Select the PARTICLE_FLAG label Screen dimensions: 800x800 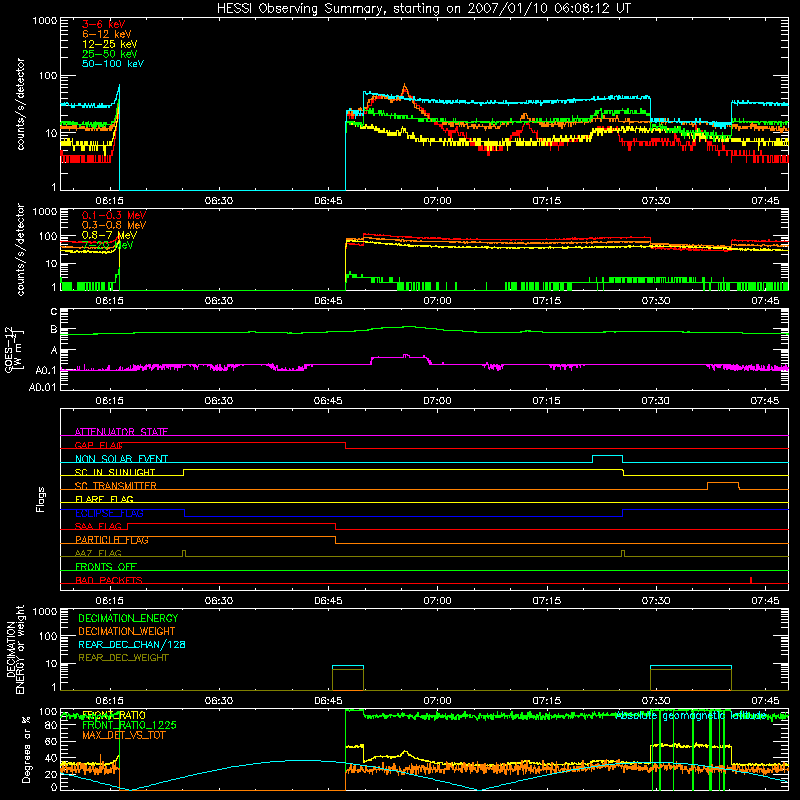[112, 540]
